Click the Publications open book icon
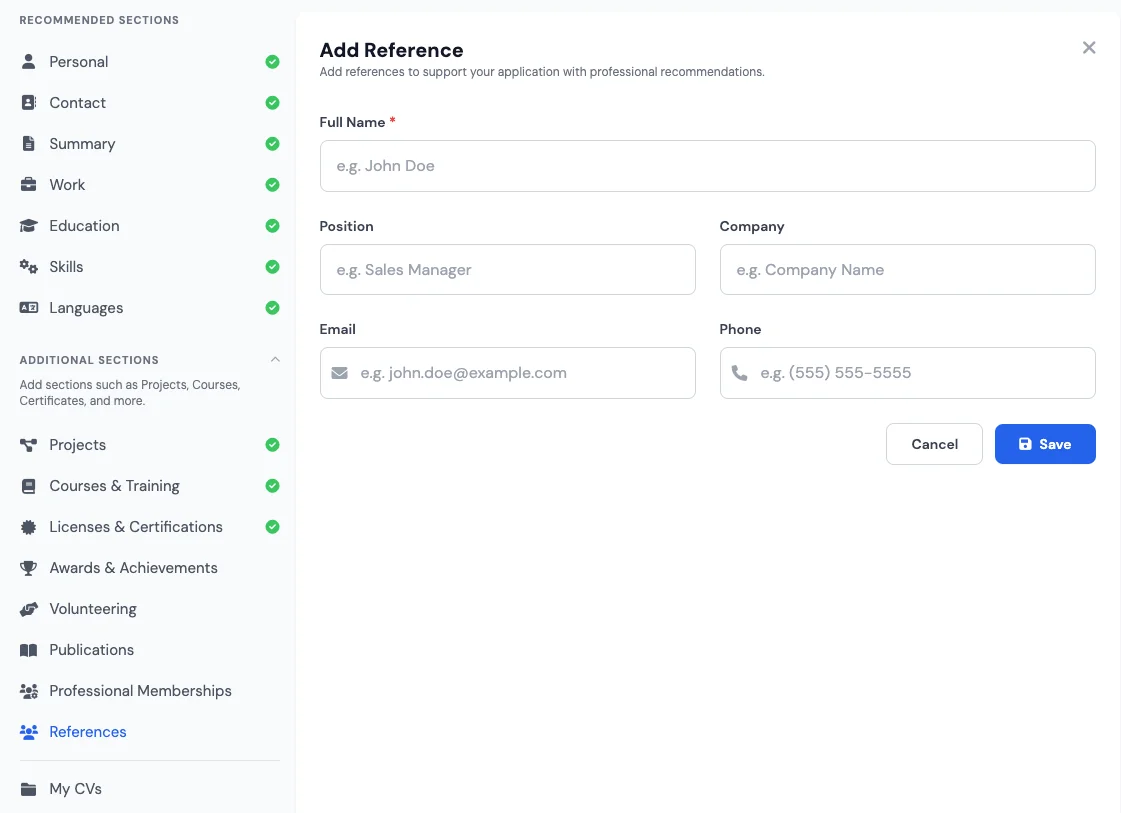1121x813 pixels. 29,650
